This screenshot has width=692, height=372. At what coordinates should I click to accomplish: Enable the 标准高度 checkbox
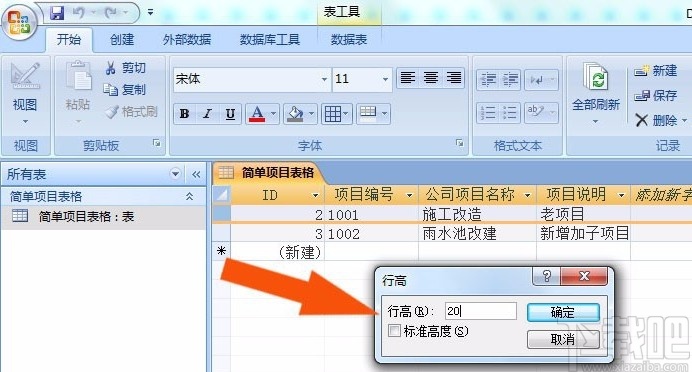tap(394, 331)
